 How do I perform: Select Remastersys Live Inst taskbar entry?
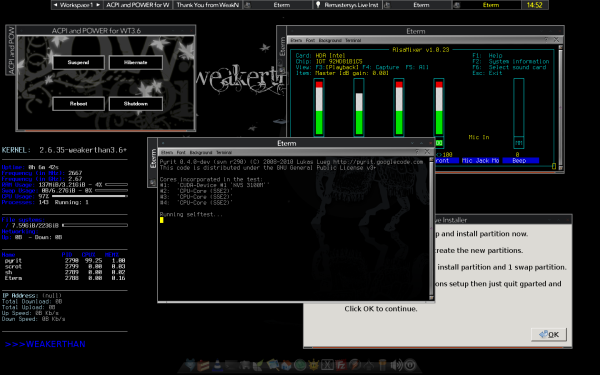click(347, 5)
